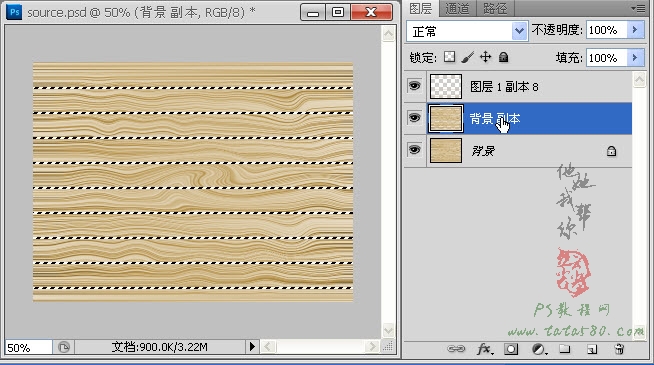Click the padlock on 背景 layer

point(611,151)
